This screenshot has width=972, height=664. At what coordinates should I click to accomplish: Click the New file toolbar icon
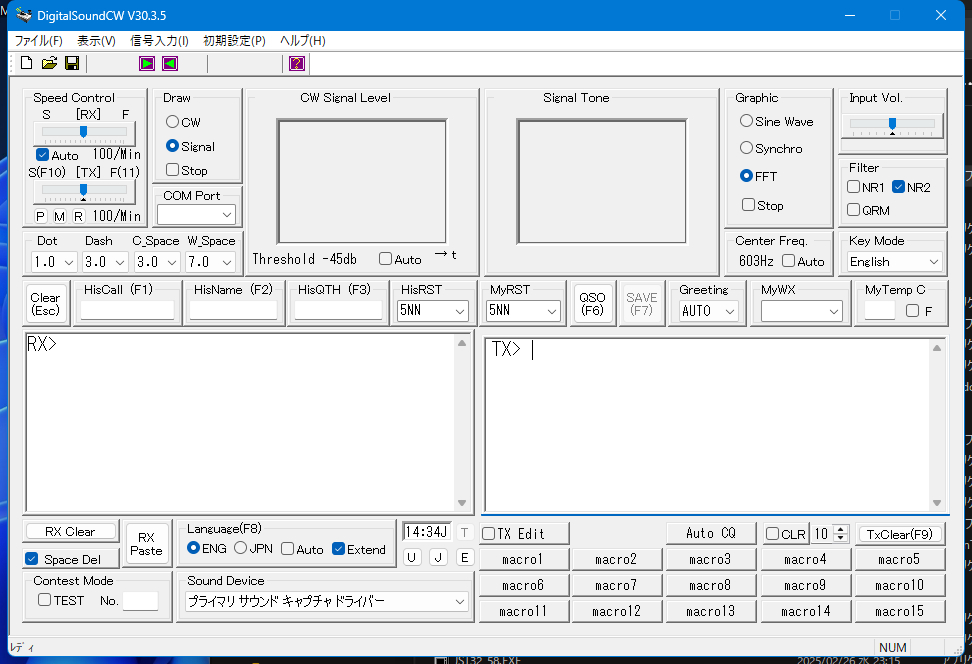coord(27,63)
